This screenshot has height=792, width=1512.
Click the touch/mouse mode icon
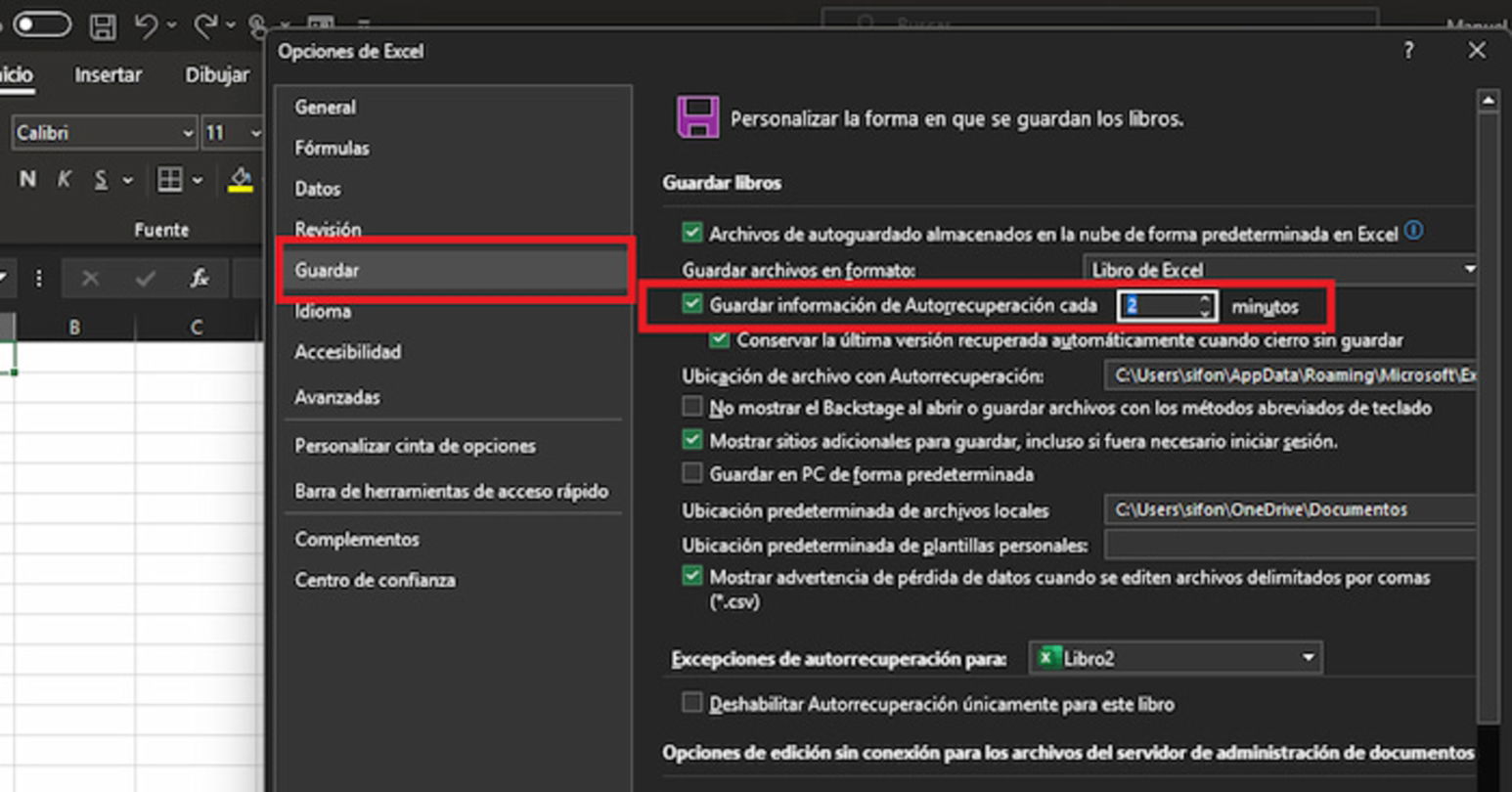point(257,25)
